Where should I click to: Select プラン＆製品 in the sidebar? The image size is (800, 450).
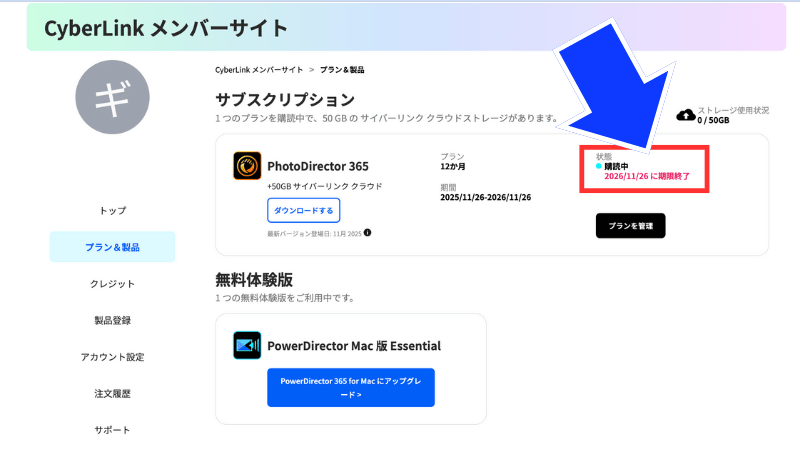tap(112, 247)
